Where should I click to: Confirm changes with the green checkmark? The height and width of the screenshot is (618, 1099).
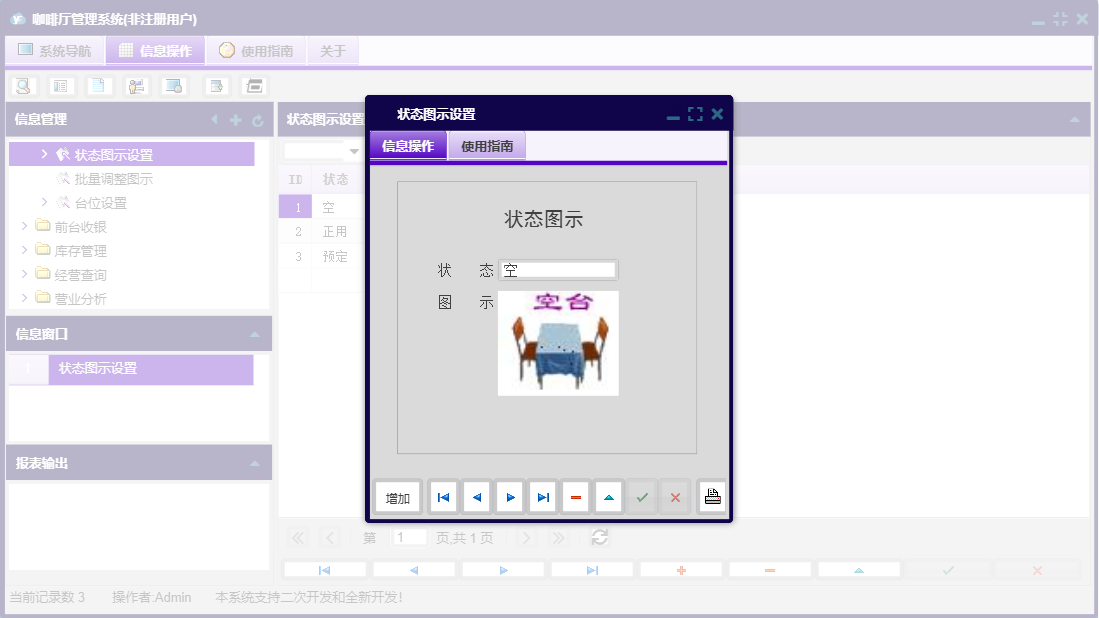[x=642, y=496]
